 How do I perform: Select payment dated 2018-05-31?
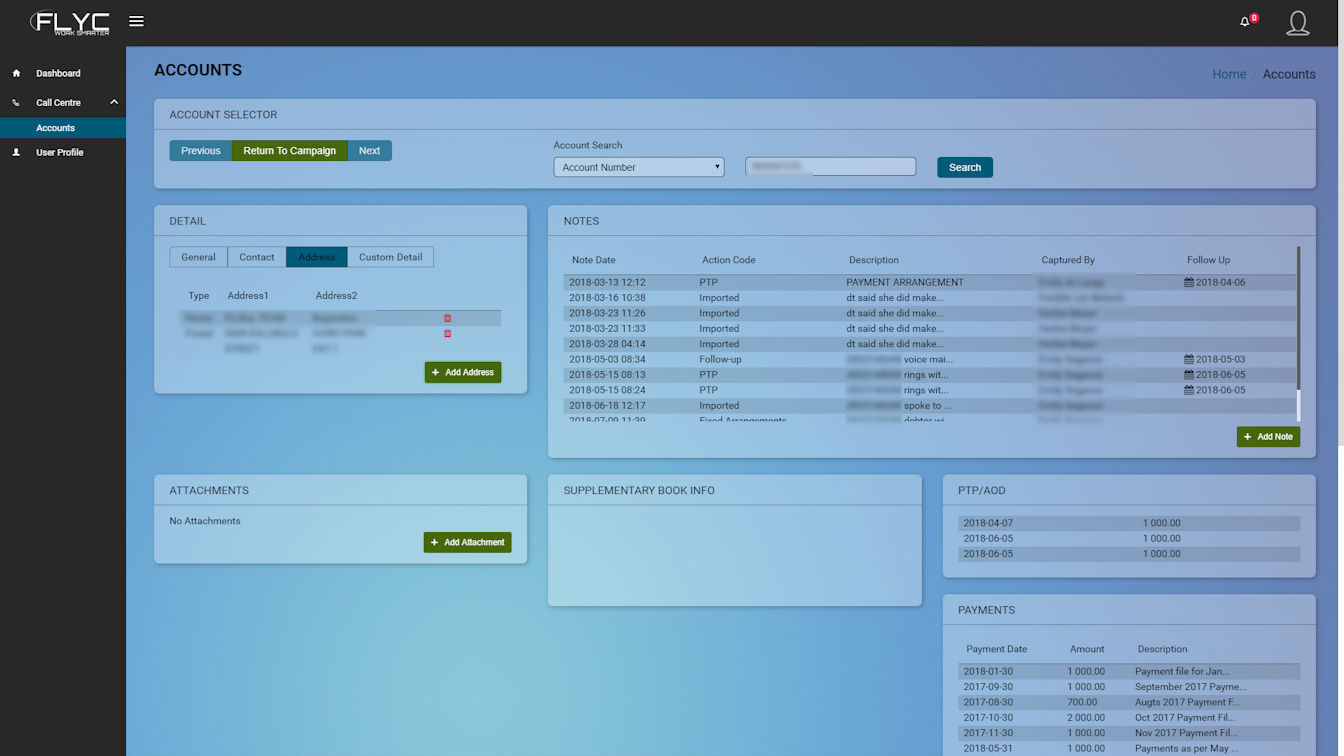pos(1129,748)
